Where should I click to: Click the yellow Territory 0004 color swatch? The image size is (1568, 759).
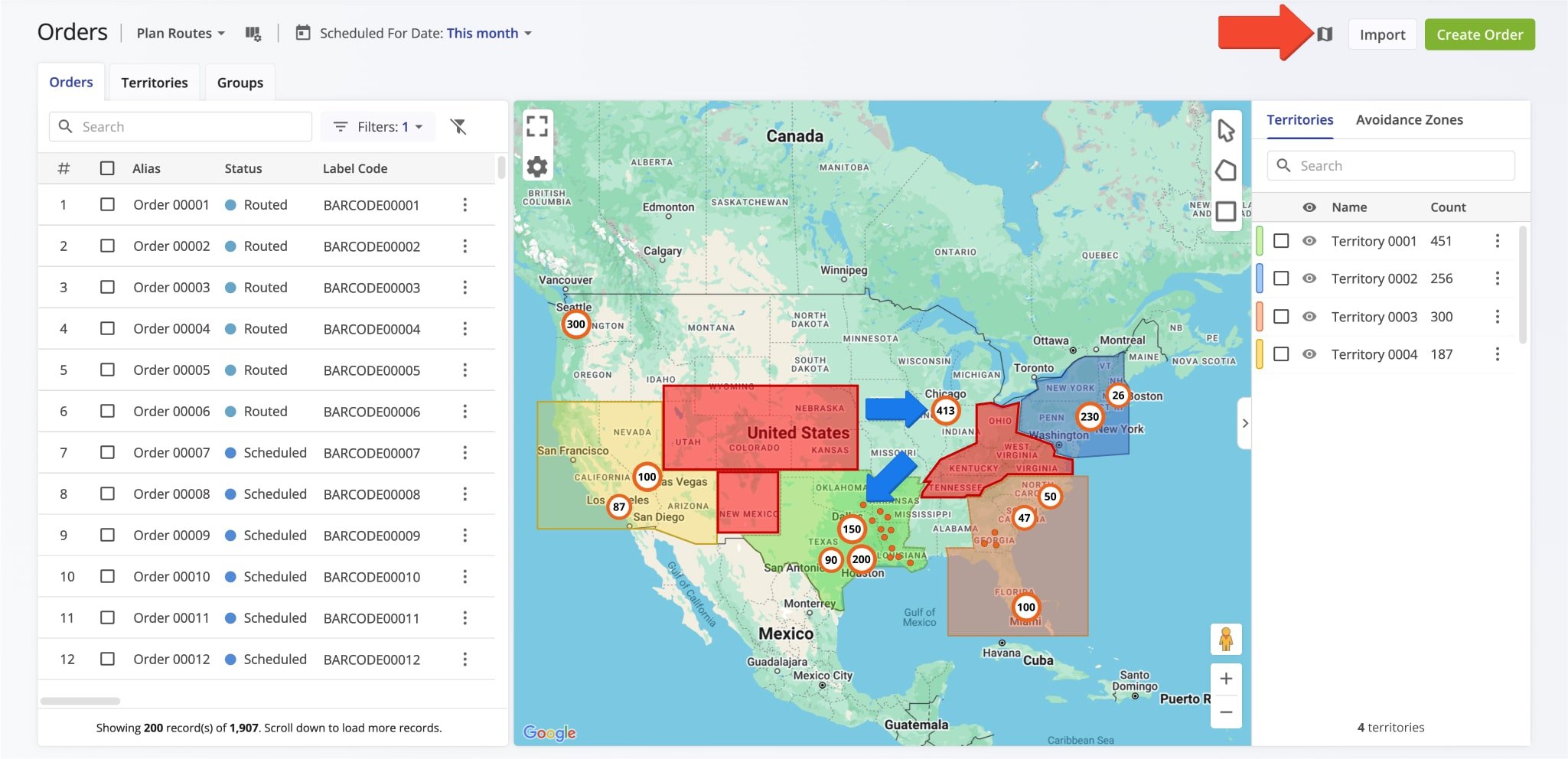click(1259, 354)
